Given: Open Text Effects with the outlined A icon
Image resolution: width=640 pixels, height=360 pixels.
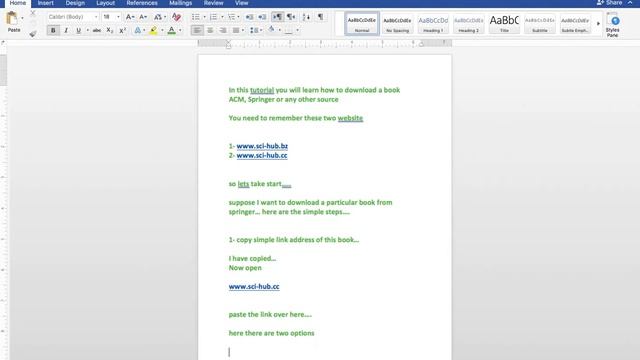Looking at the screenshot, I should pyautogui.click(x=138, y=30).
